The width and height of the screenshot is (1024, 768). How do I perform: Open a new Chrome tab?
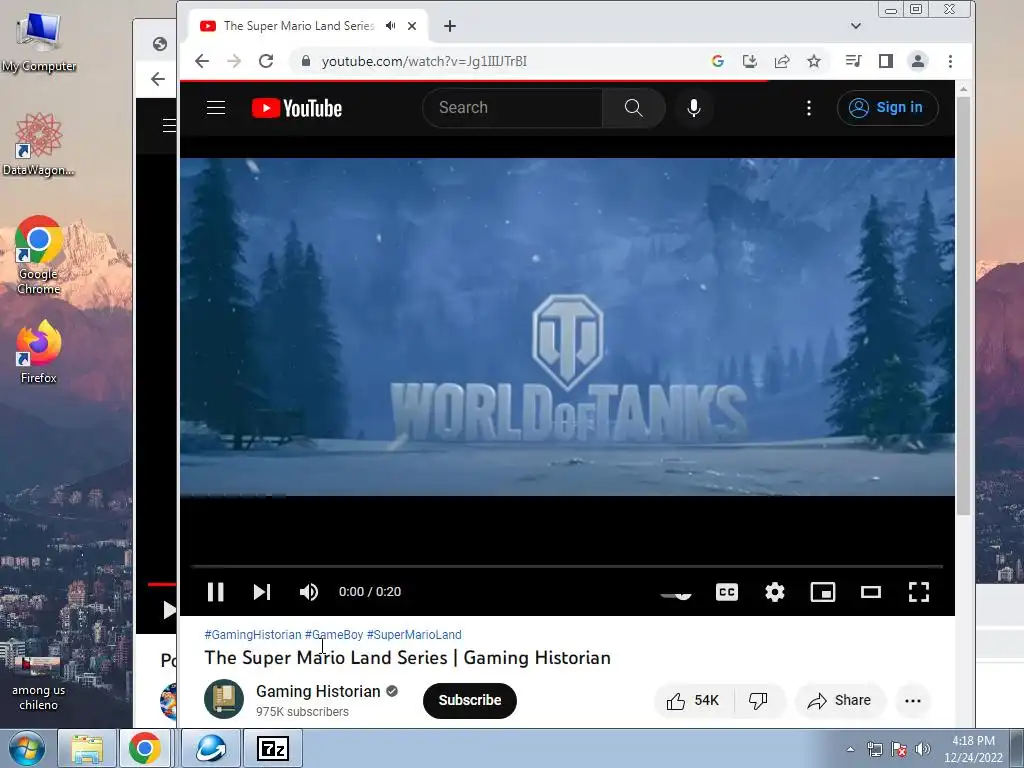450,26
